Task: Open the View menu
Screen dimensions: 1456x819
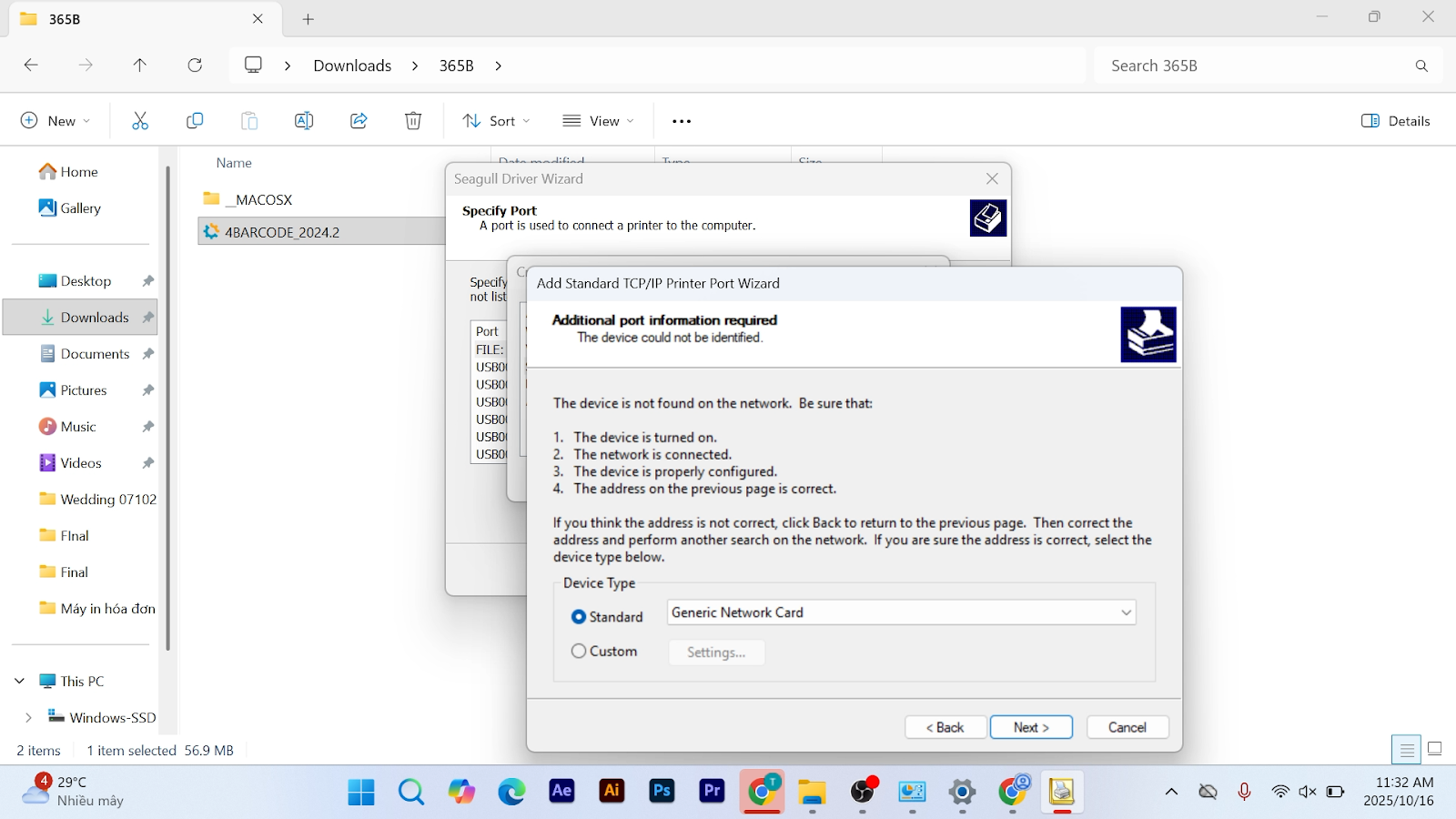Action: (598, 121)
